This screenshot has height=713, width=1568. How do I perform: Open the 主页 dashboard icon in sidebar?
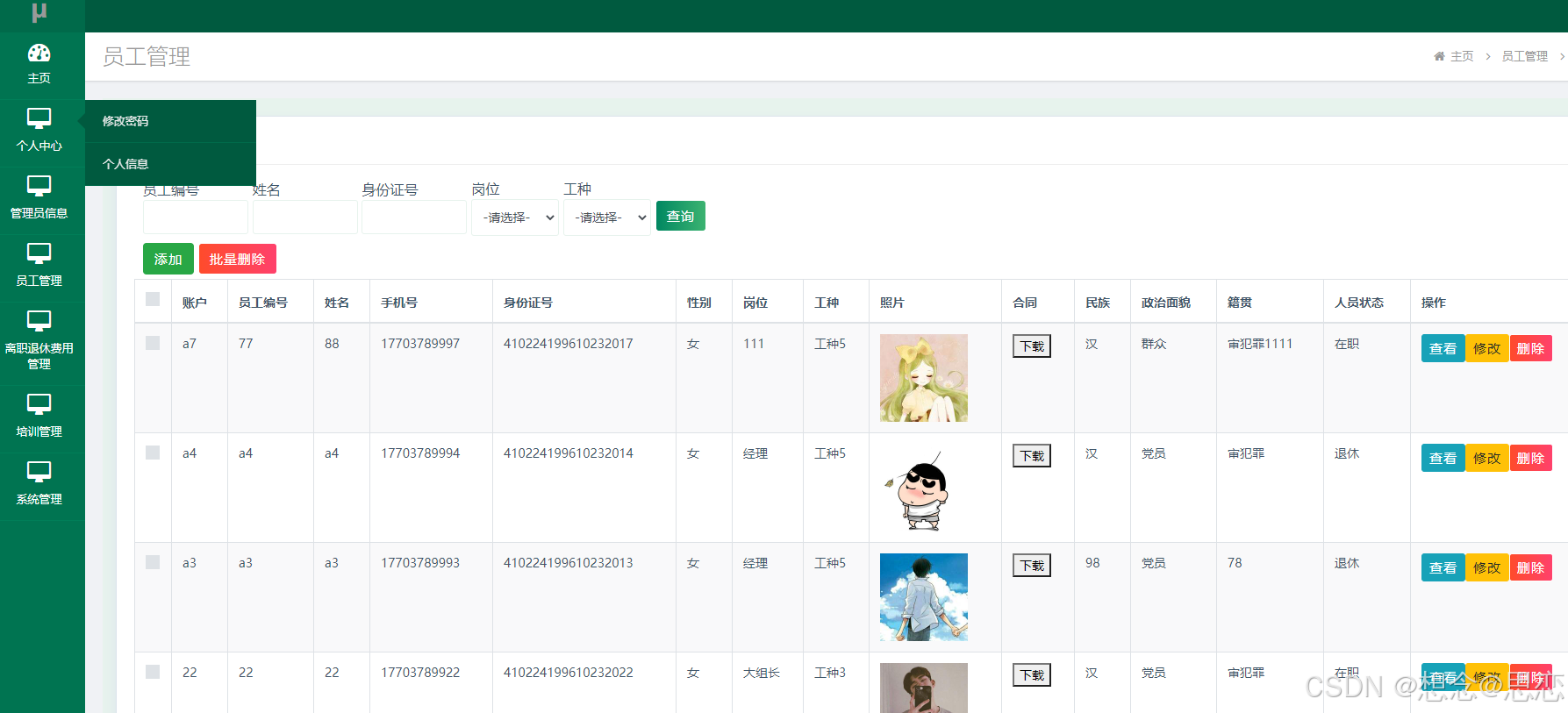pyautogui.click(x=39, y=53)
